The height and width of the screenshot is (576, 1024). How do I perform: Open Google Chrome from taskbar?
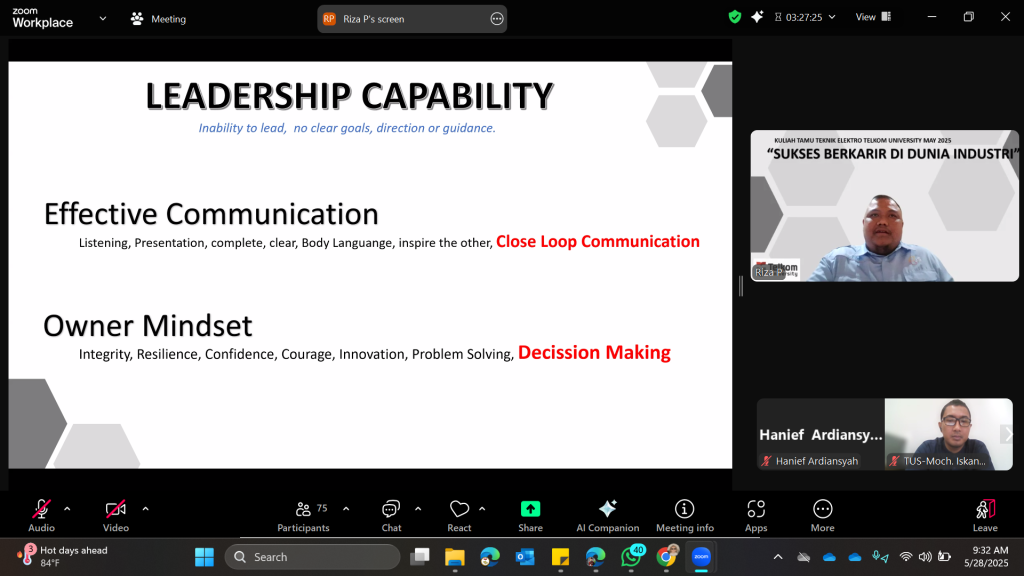pos(666,557)
